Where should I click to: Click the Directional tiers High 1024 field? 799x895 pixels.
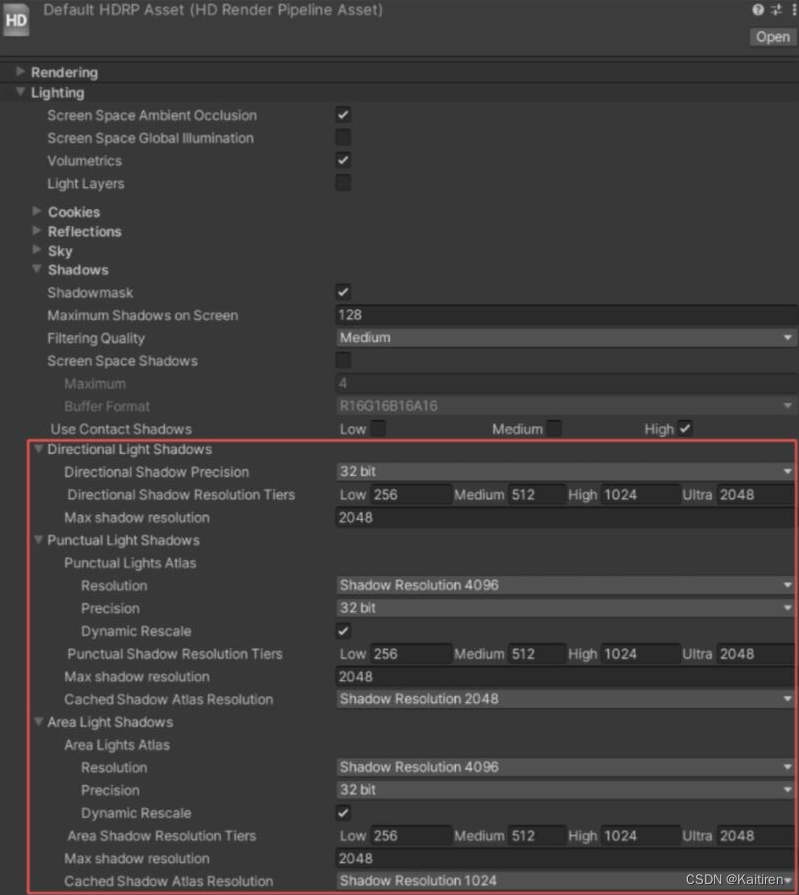click(x=640, y=494)
